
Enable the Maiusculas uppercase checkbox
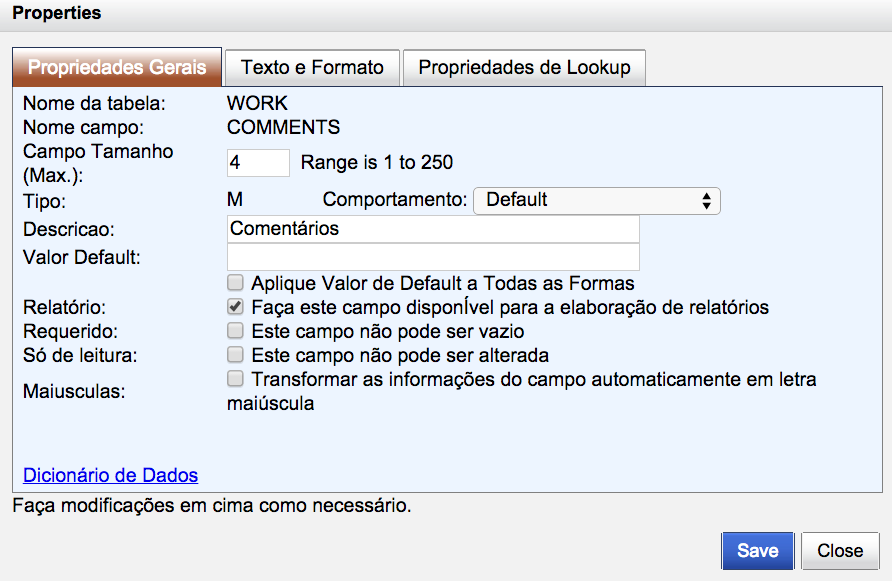click(x=235, y=378)
